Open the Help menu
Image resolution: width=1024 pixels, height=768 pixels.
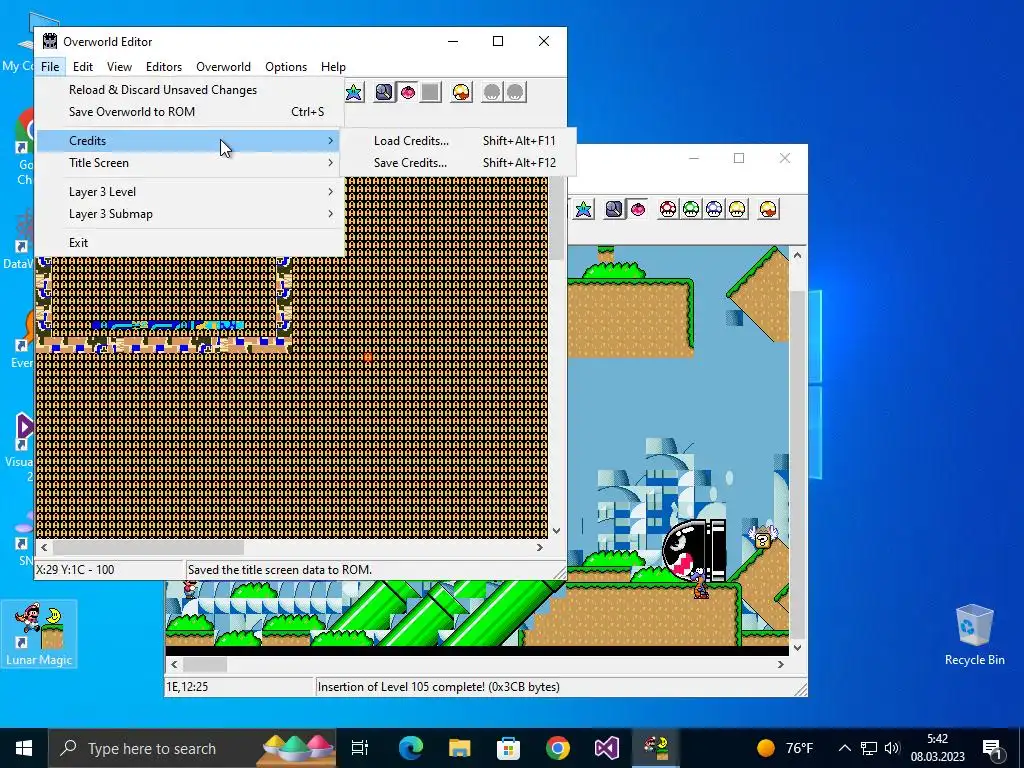point(333,67)
